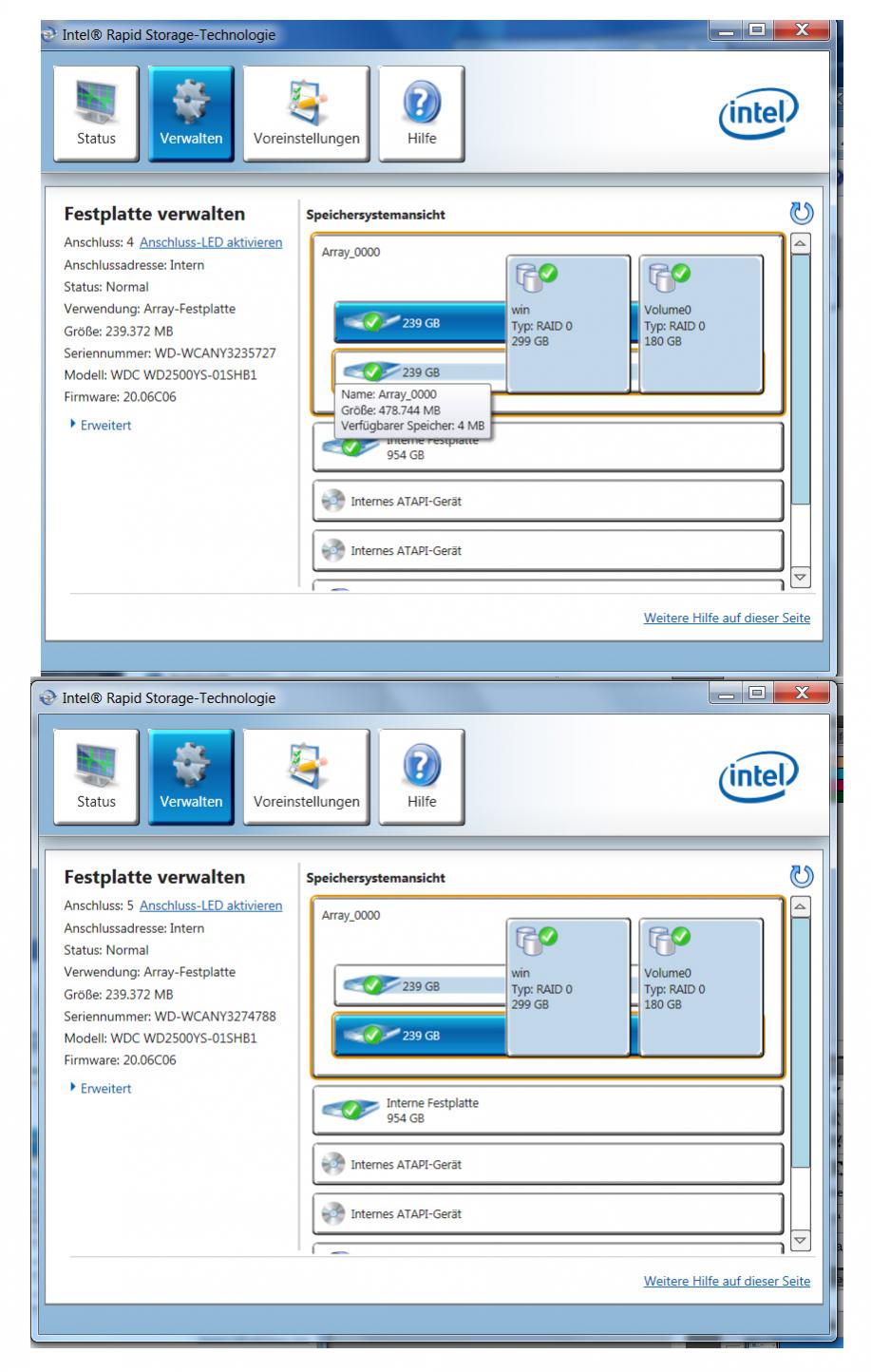Select first 239 GB disk in lower window
Screen dimensions: 871x1372
point(421,985)
